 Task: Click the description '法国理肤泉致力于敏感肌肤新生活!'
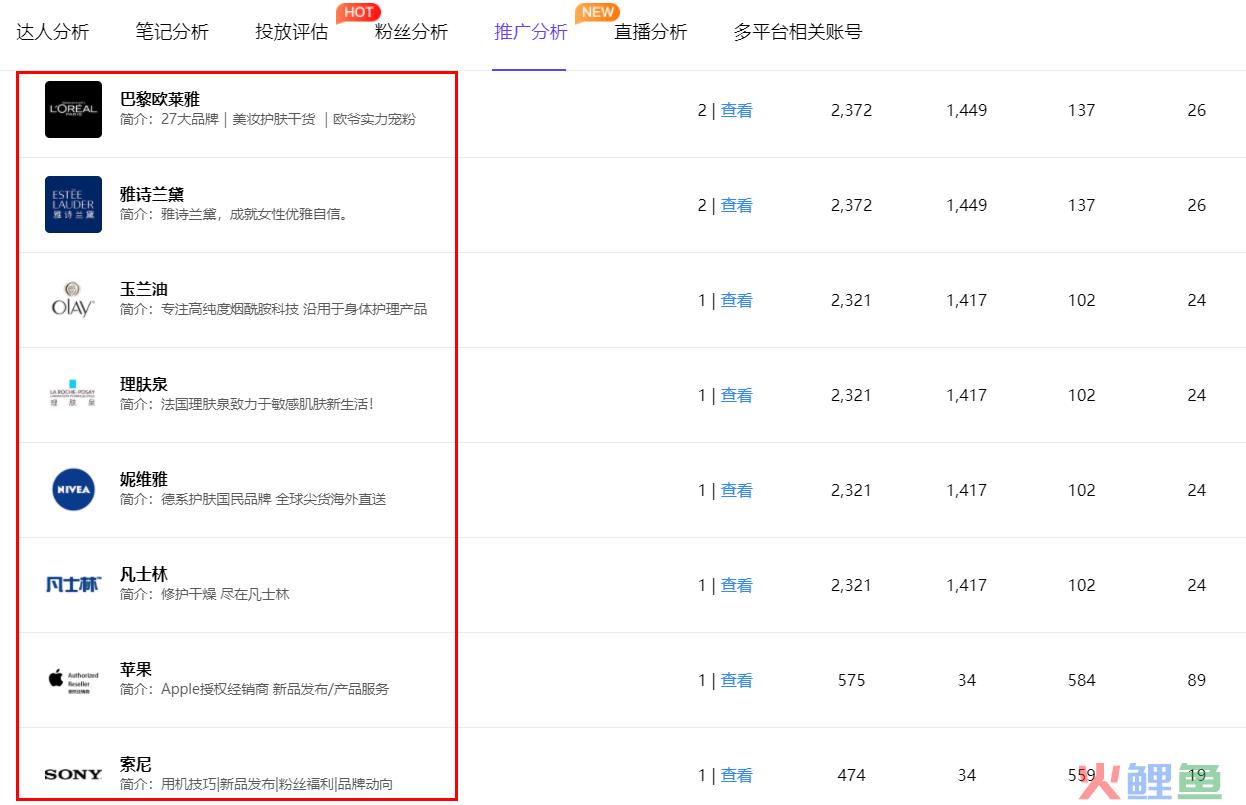click(x=267, y=404)
